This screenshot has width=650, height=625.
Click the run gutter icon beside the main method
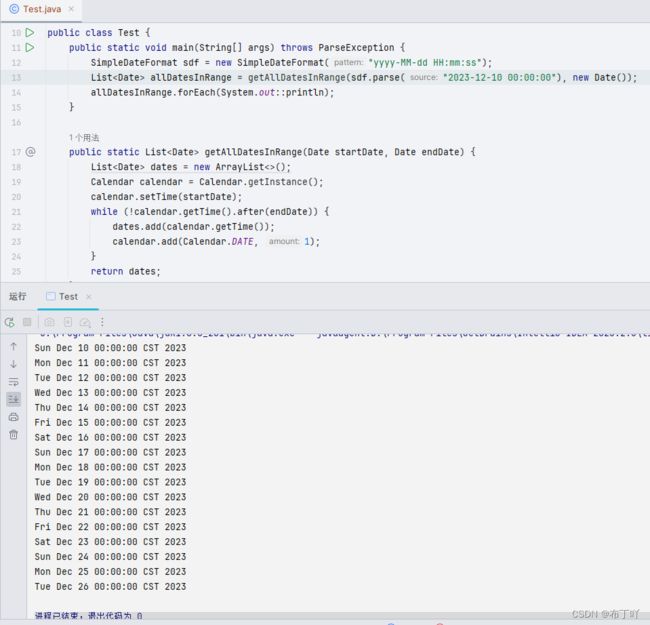coord(30,48)
